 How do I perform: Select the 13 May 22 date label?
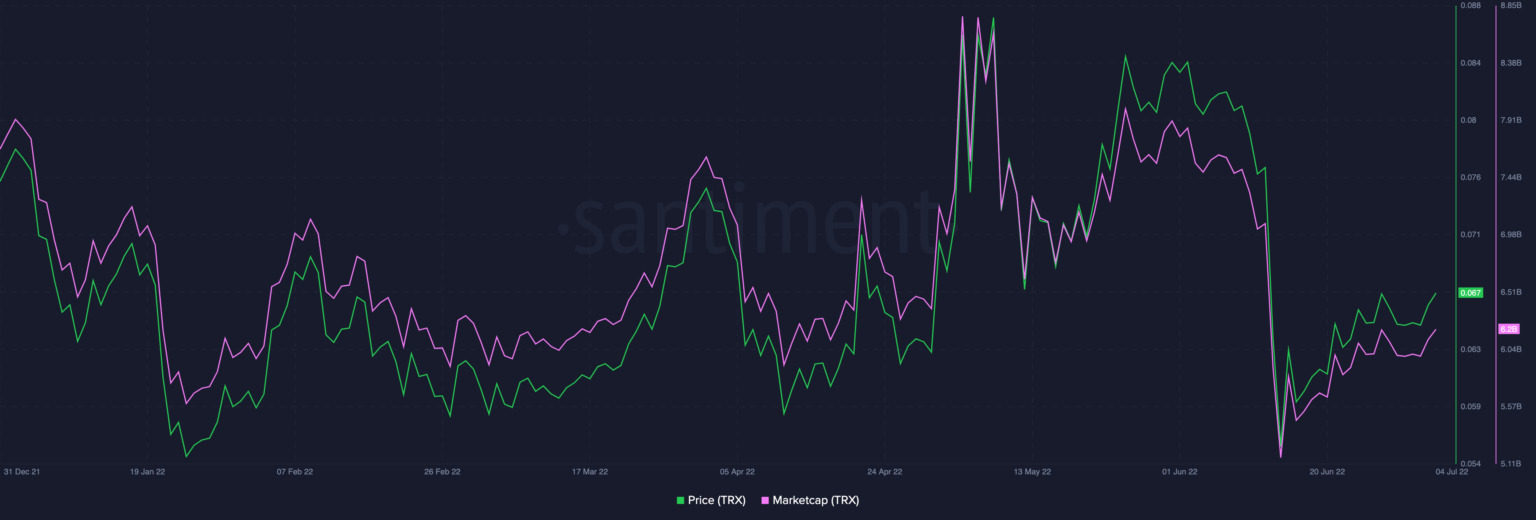click(1032, 470)
